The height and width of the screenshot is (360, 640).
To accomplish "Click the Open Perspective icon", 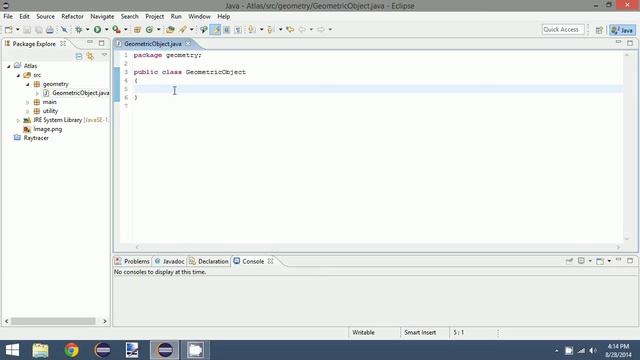I will 599,30.
